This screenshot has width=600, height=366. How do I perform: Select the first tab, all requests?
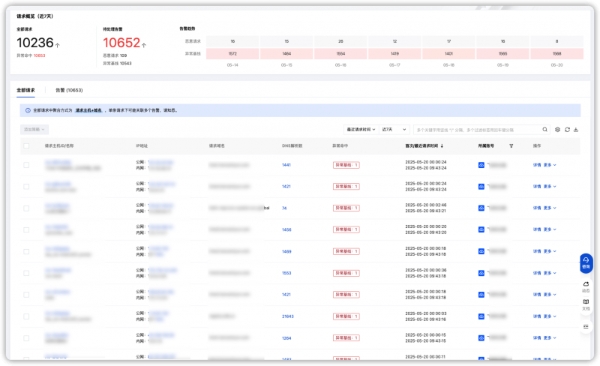[x=26, y=90]
